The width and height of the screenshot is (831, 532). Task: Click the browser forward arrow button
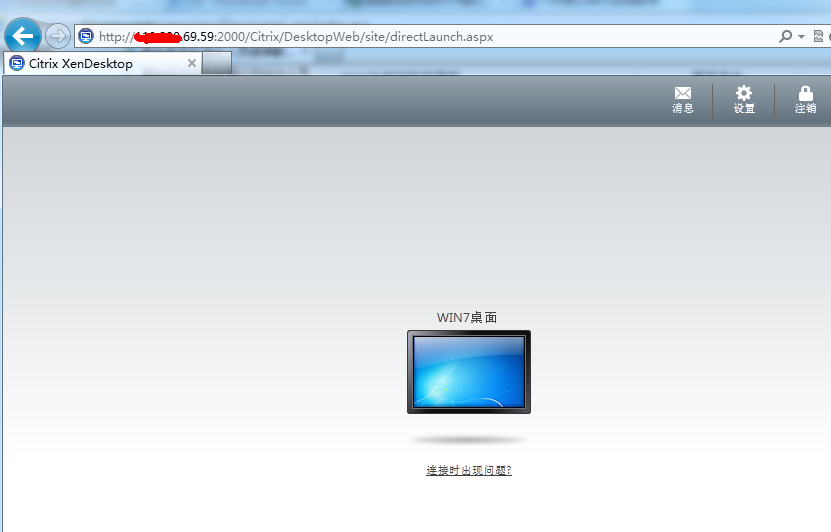(x=58, y=37)
